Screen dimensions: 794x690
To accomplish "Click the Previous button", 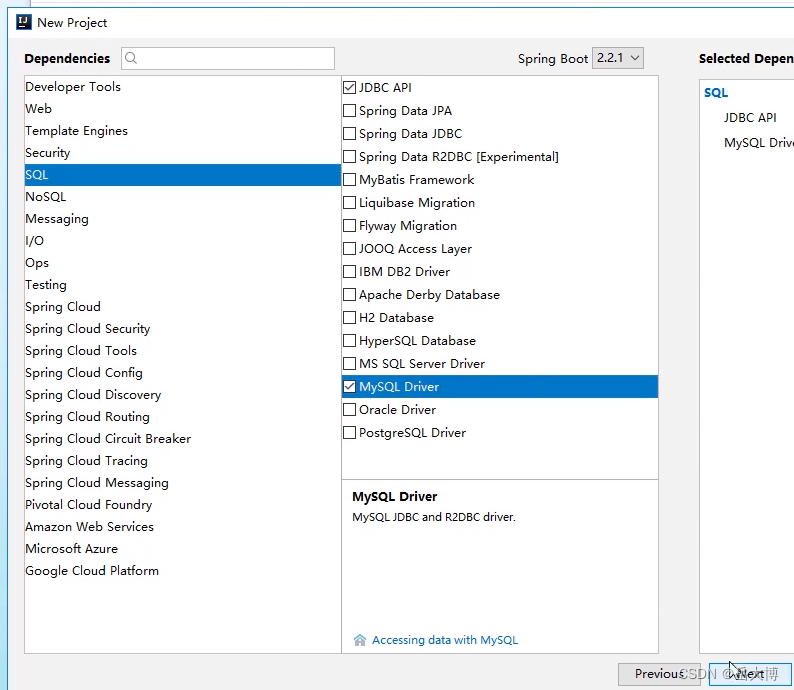I will (659, 674).
